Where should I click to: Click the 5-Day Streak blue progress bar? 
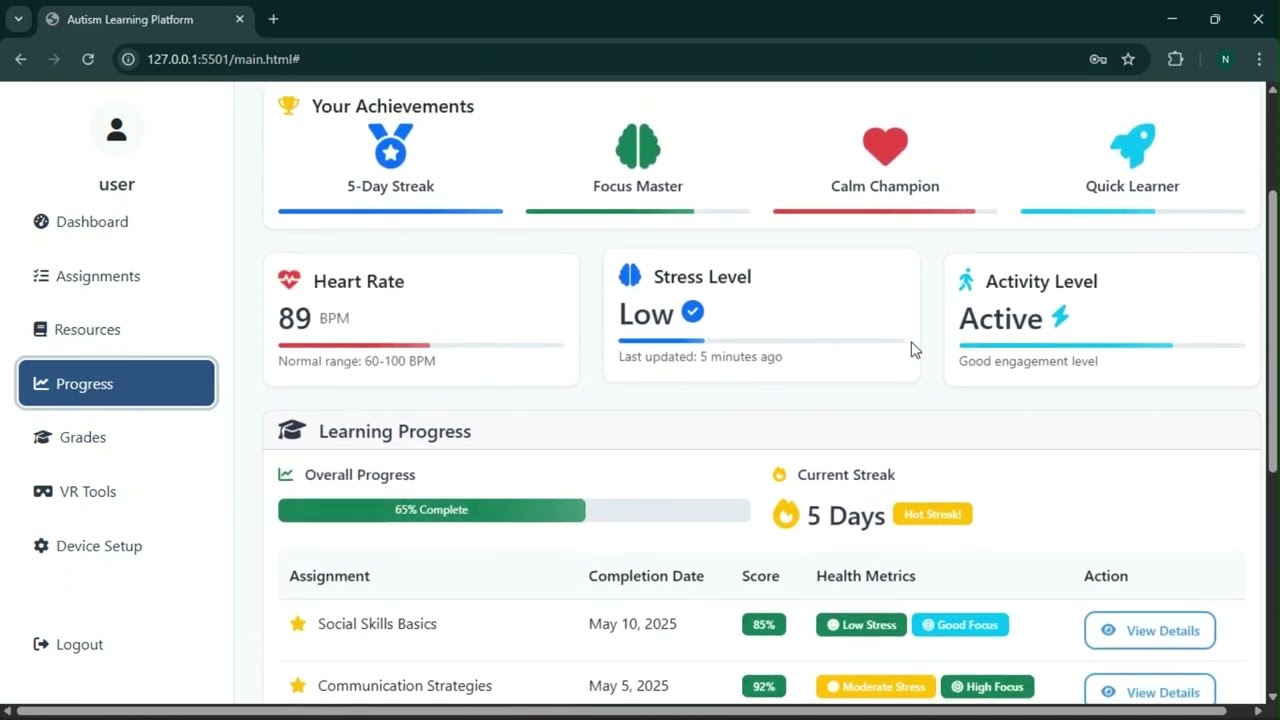pos(390,211)
